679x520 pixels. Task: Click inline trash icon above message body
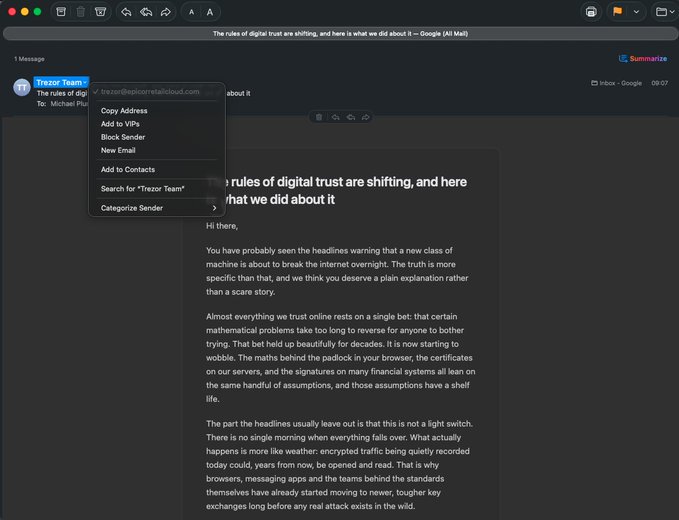pyautogui.click(x=319, y=117)
